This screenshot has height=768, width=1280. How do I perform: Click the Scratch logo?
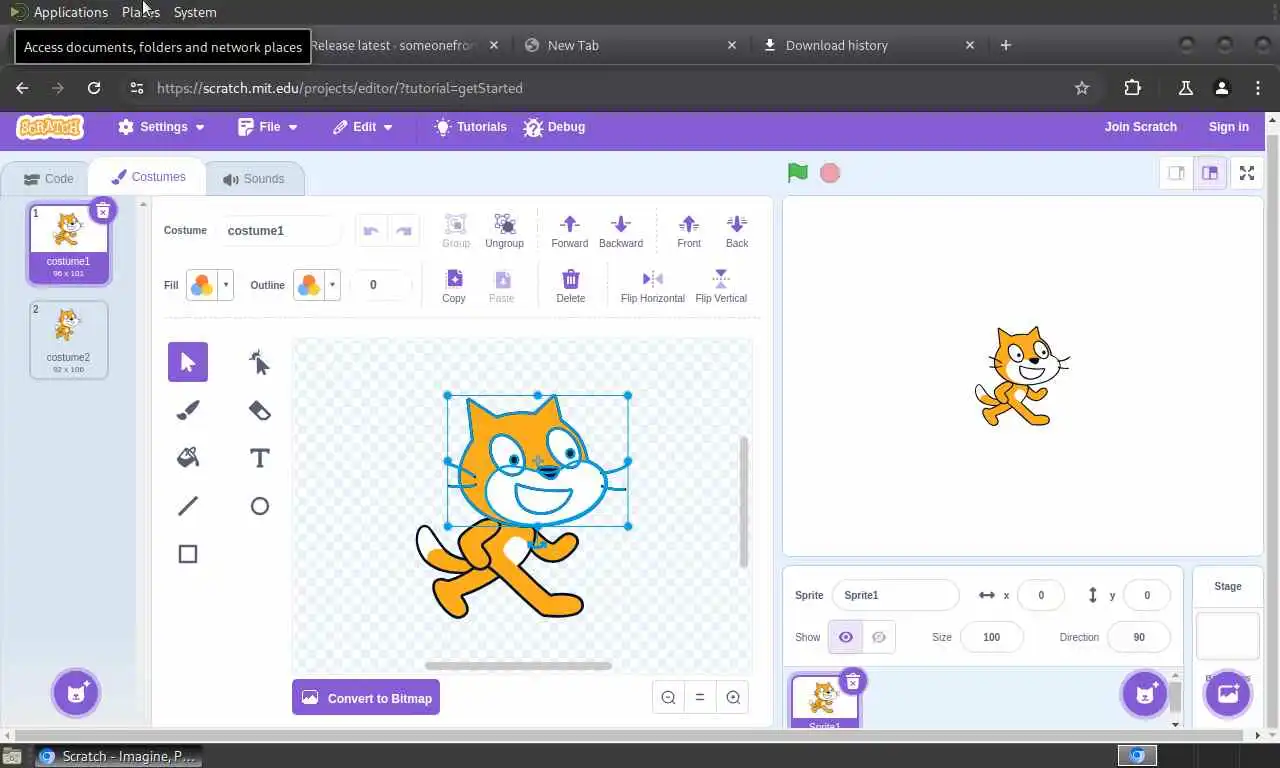50,127
